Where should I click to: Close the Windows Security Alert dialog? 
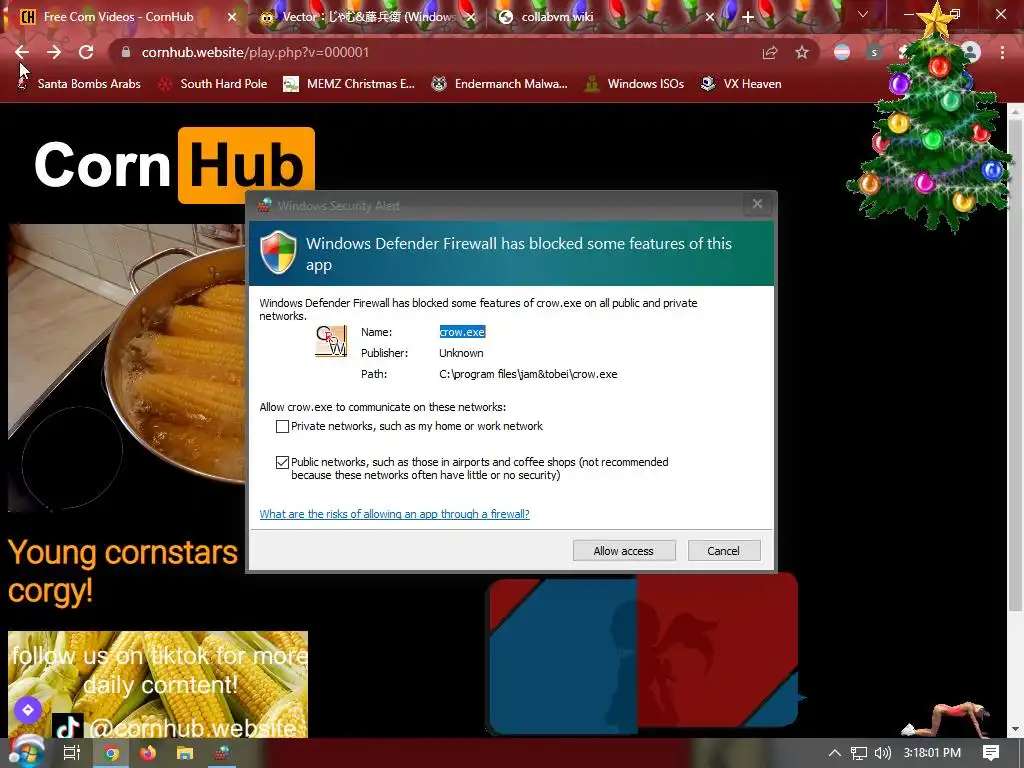point(757,204)
